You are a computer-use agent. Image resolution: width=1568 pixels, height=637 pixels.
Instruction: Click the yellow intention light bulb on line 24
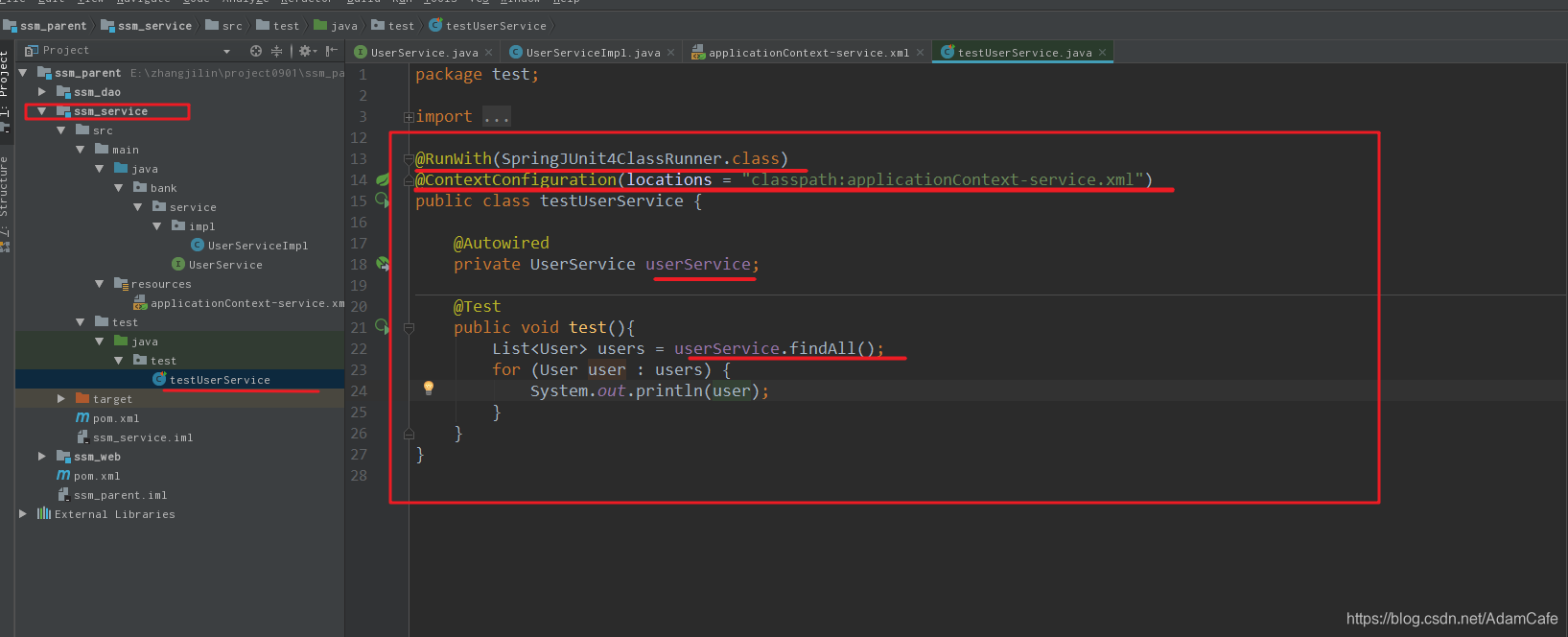[429, 389]
